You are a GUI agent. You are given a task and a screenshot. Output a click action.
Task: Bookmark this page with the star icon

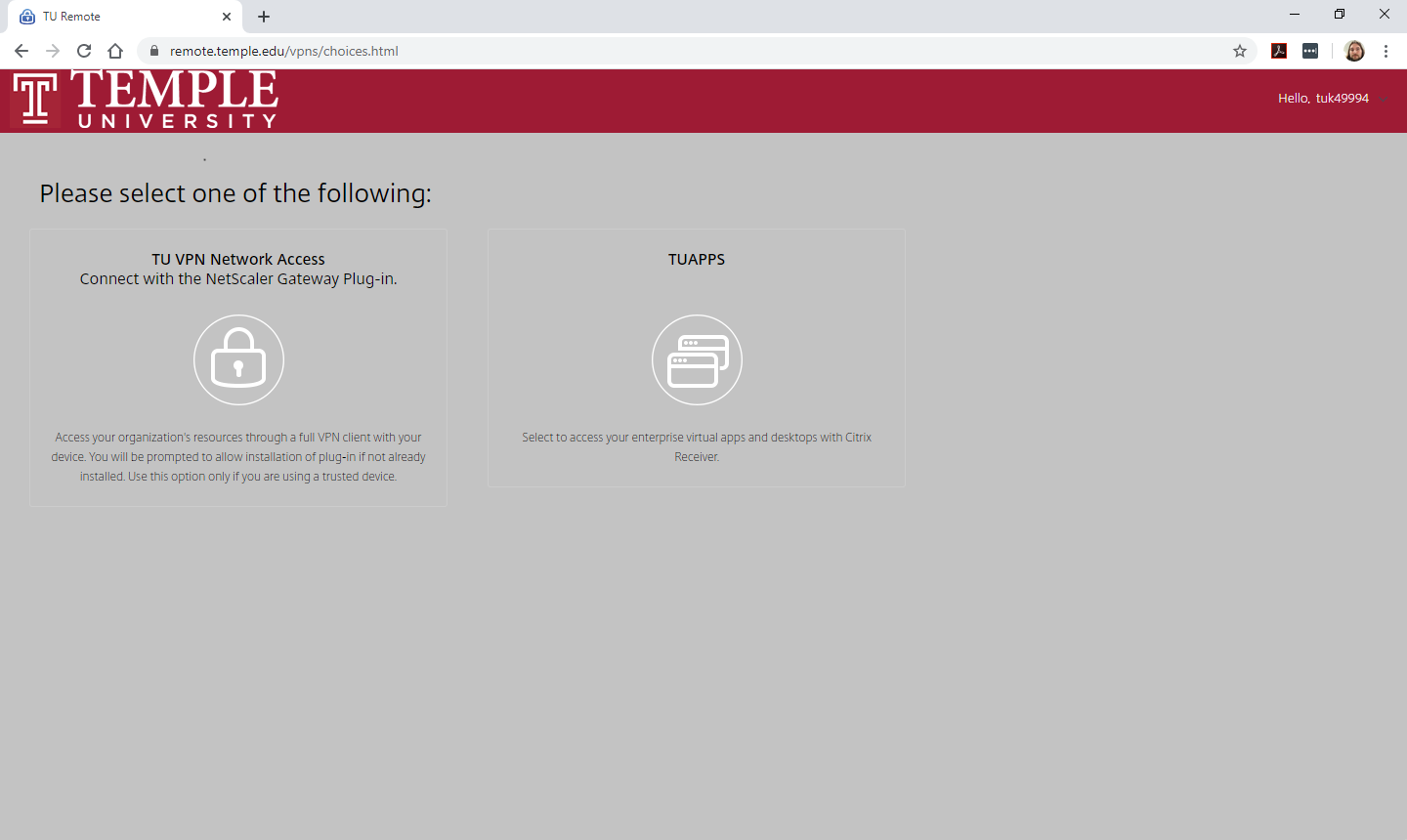pos(1240,51)
